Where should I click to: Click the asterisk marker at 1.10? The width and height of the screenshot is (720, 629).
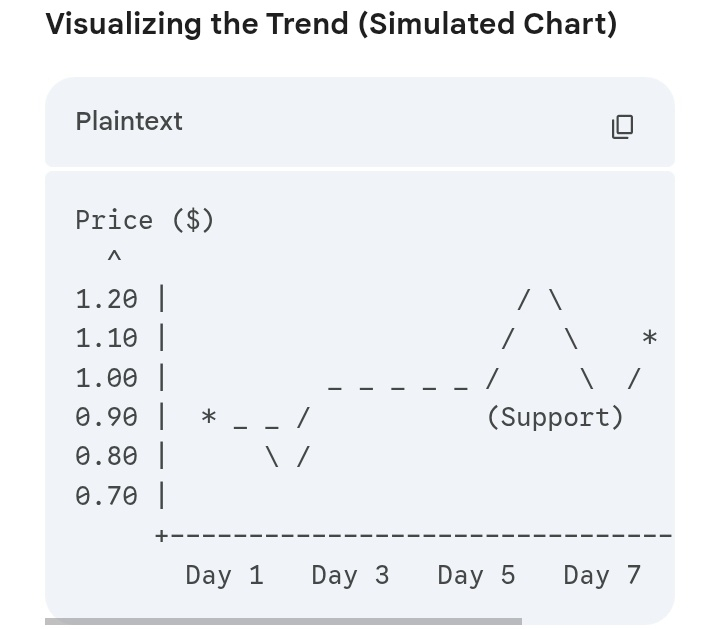coord(649,338)
